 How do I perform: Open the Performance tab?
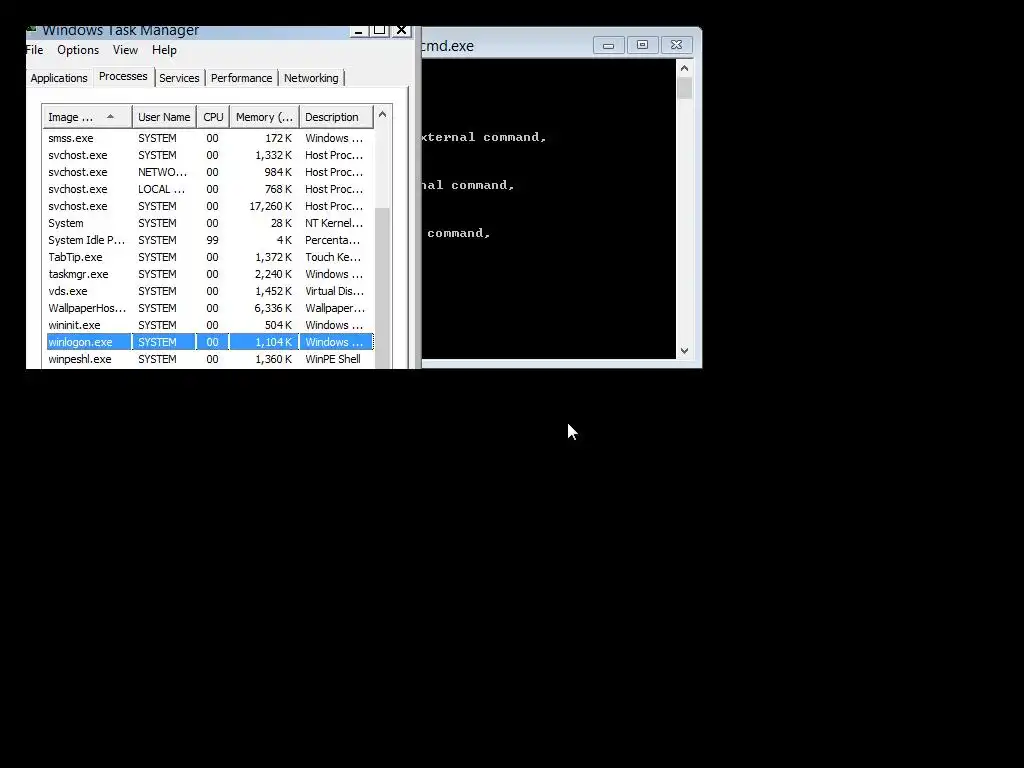pyautogui.click(x=241, y=78)
